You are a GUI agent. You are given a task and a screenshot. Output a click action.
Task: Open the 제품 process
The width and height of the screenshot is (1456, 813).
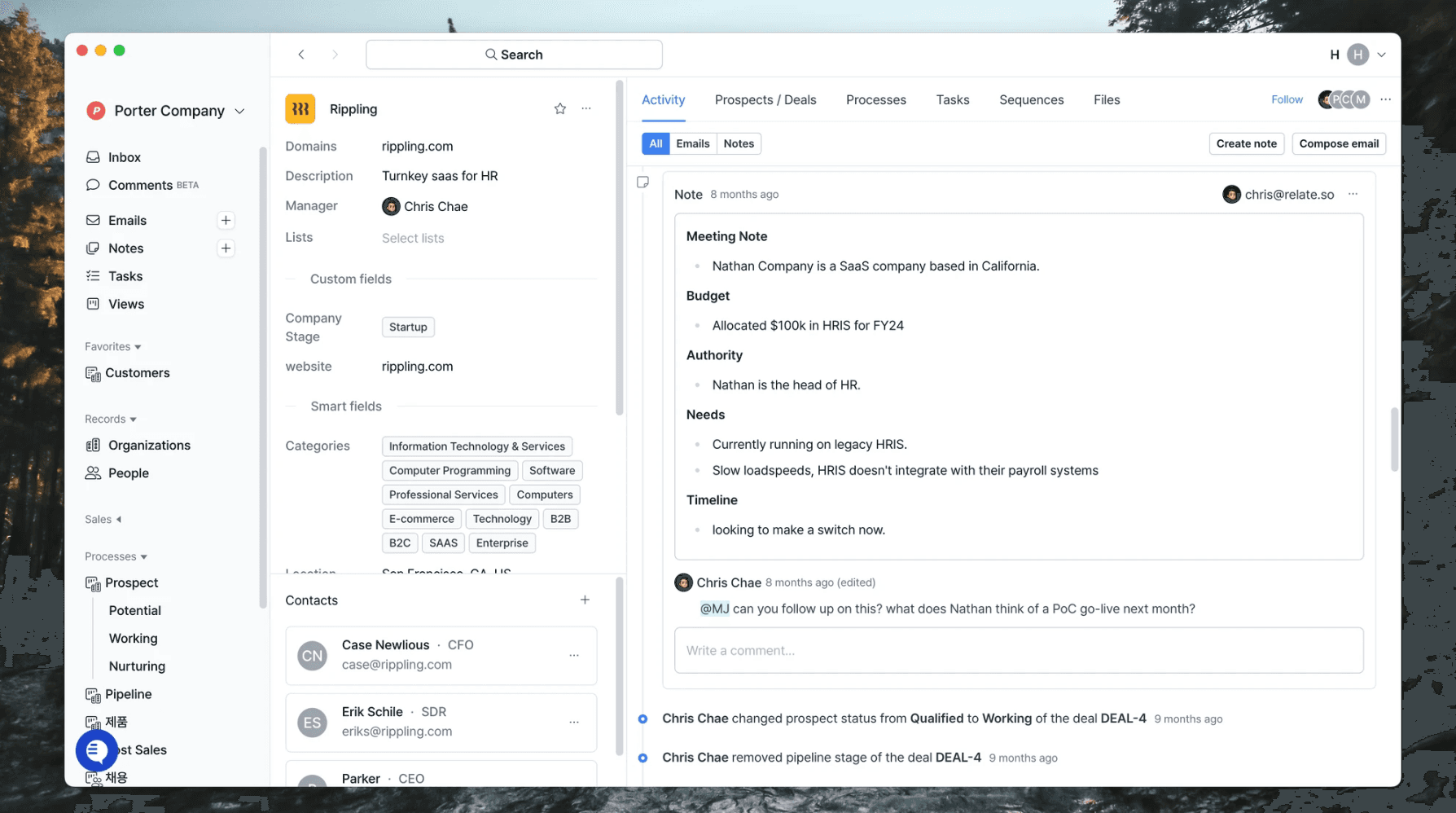107,723
